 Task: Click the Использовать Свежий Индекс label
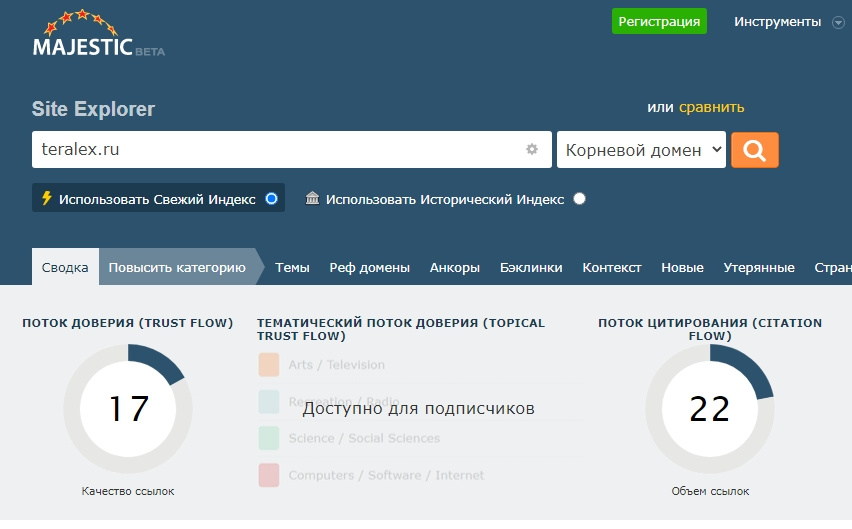click(x=157, y=199)
